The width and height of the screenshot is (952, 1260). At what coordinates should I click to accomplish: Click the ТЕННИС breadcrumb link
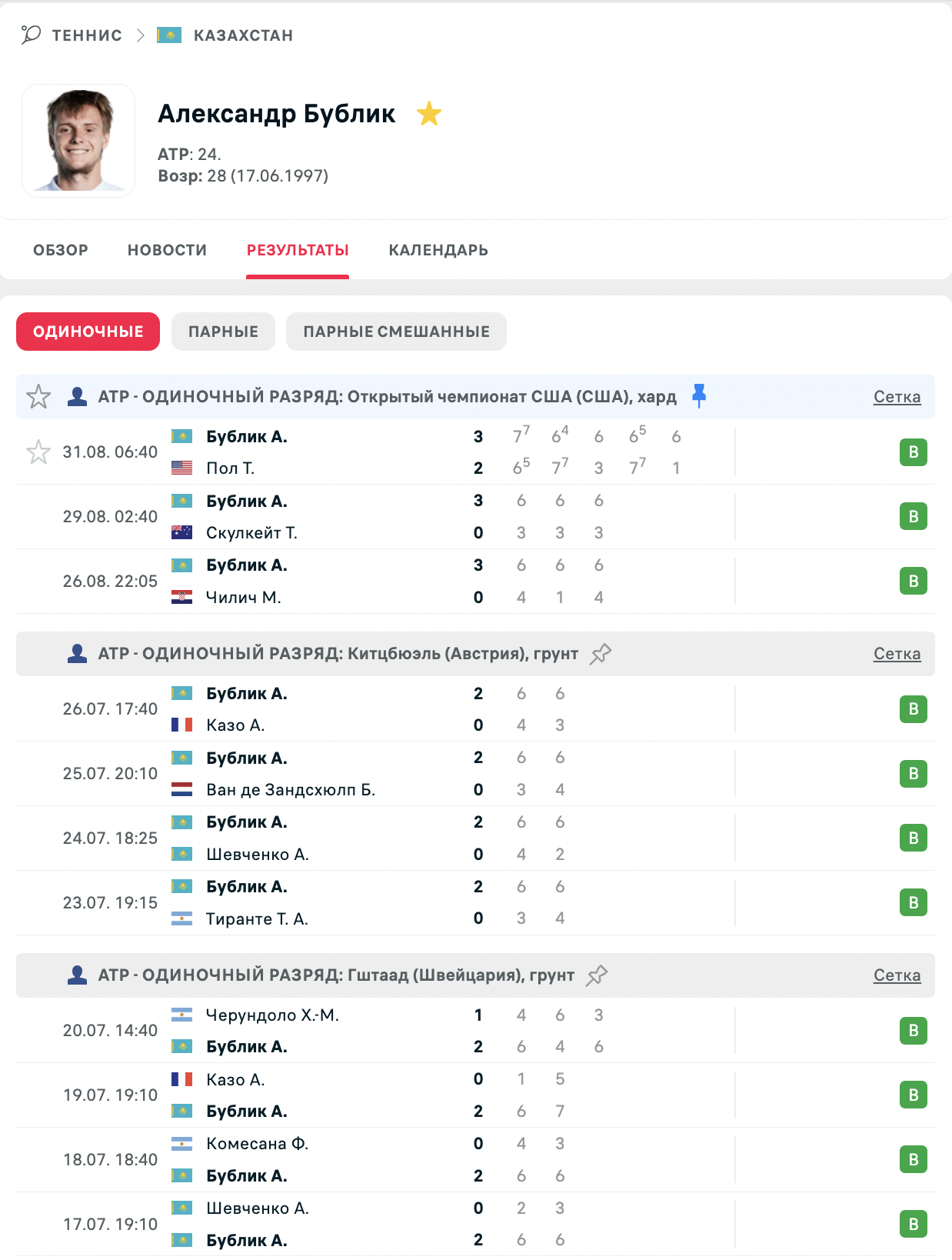click(87, 35)
